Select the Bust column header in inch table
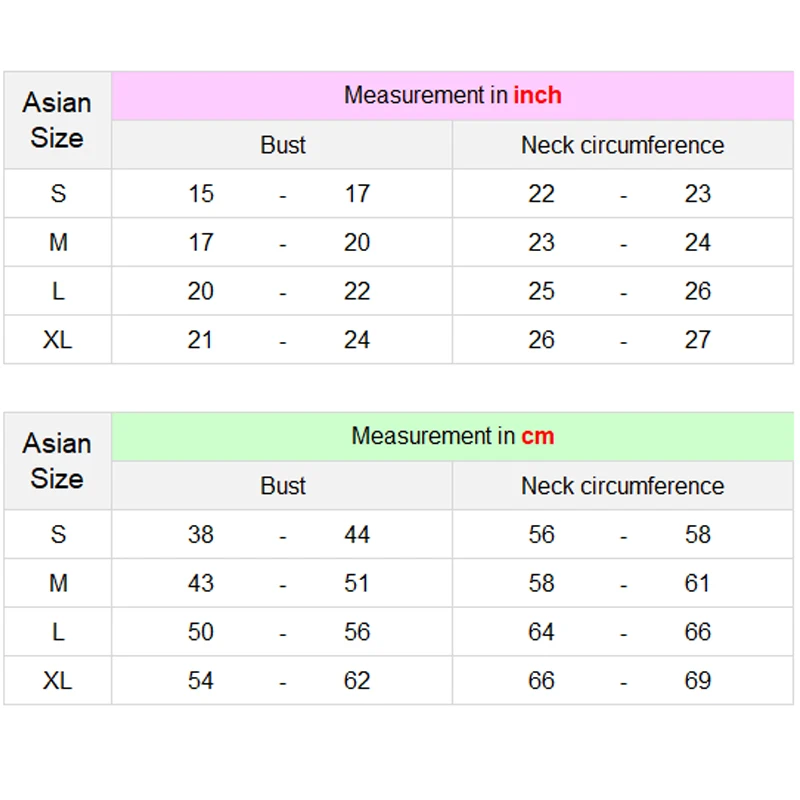Viewport: 800px width, 800px height. click(282, 145)
